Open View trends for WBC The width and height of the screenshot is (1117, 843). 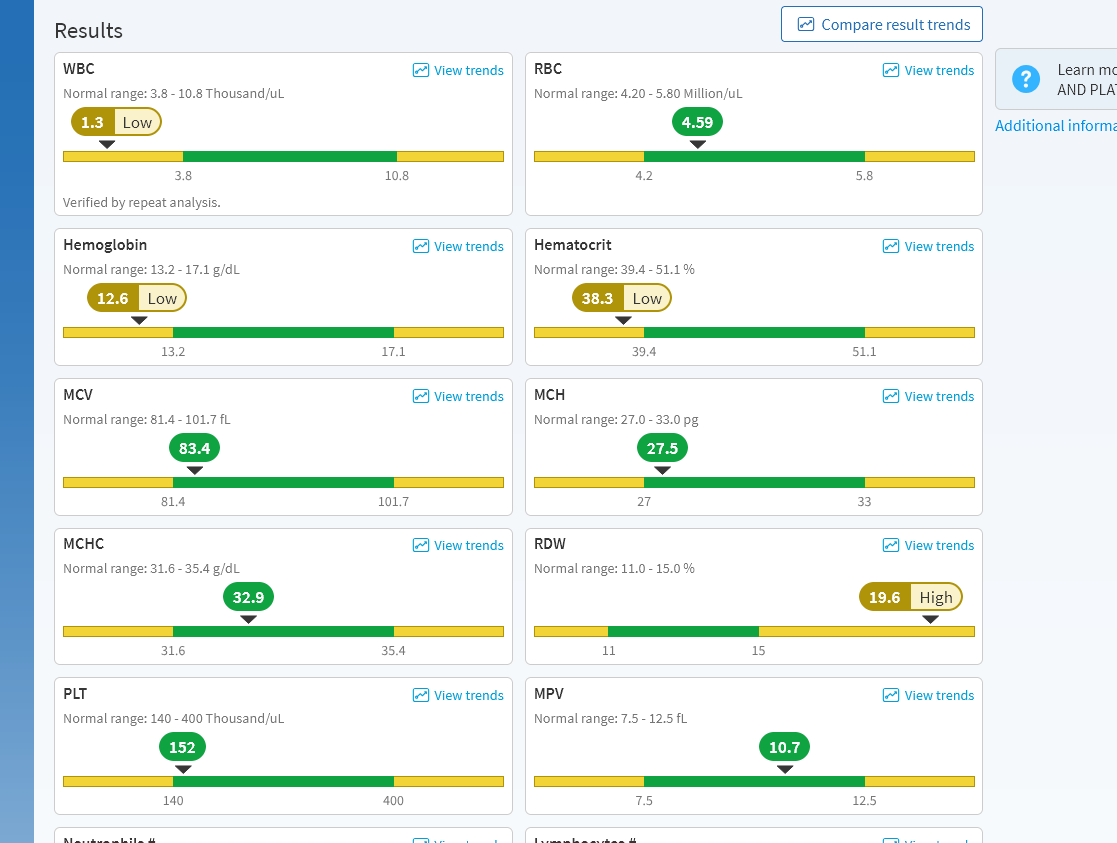pyautogui.click(x=458, y=70)
